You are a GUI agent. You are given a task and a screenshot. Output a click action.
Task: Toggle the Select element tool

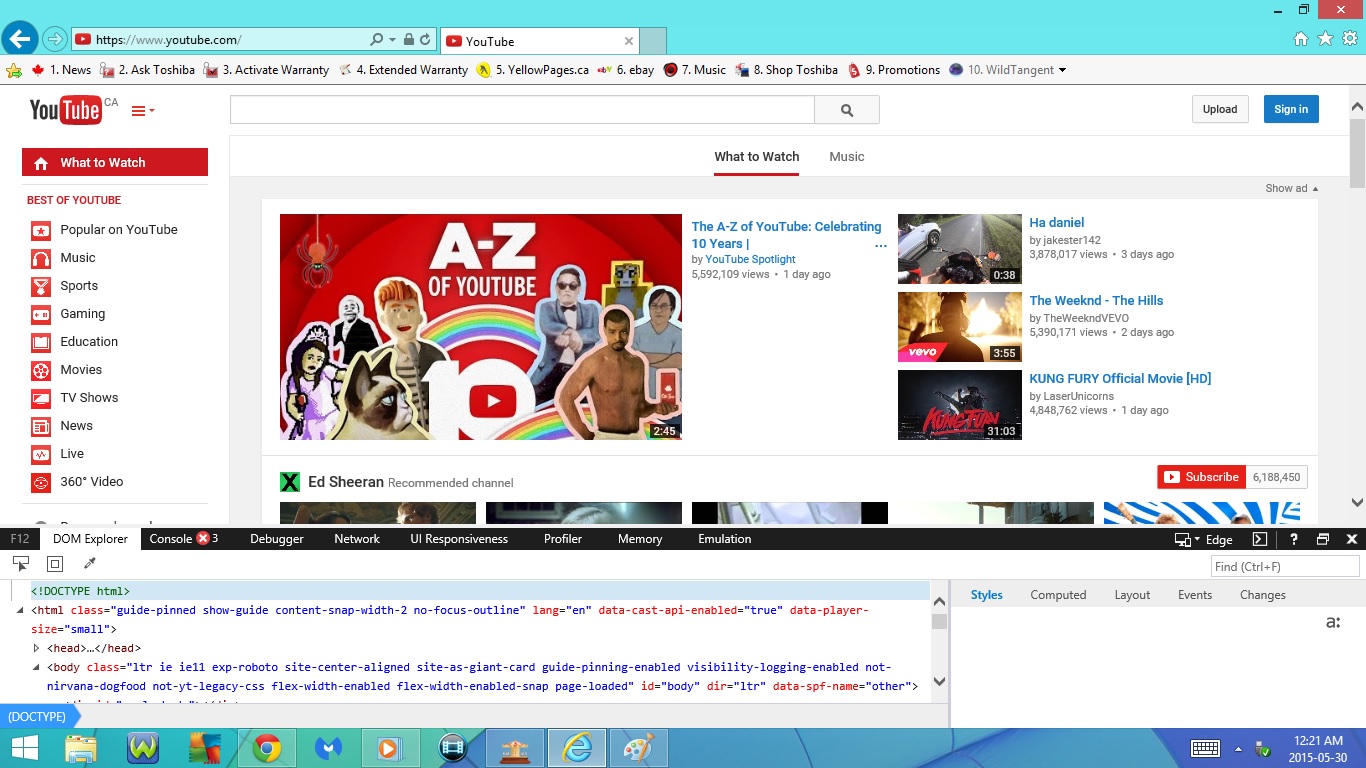(x=20, y=564)
